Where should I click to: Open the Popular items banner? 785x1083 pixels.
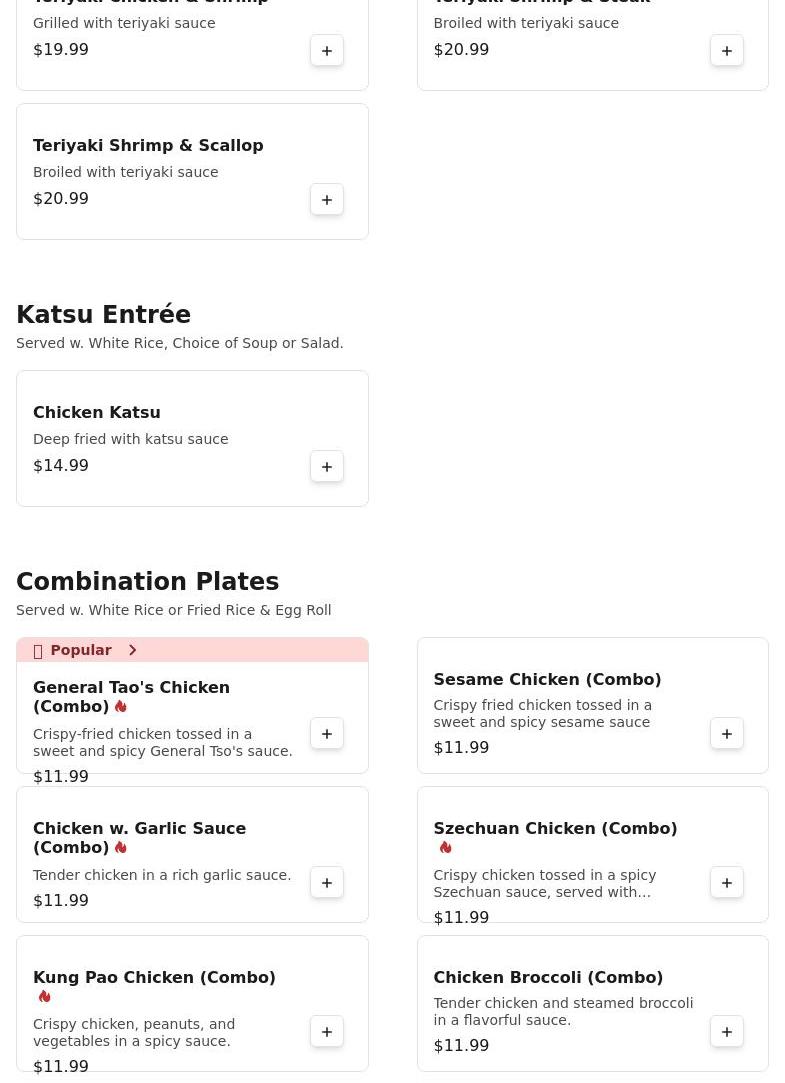[81, 650]
